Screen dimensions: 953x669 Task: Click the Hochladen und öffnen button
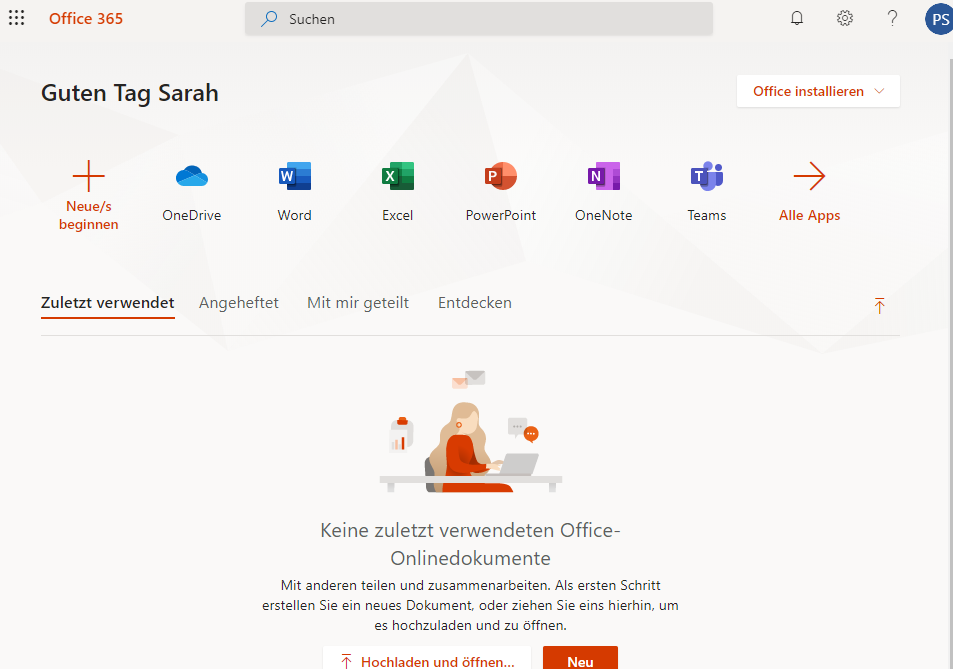coord(428,660)
